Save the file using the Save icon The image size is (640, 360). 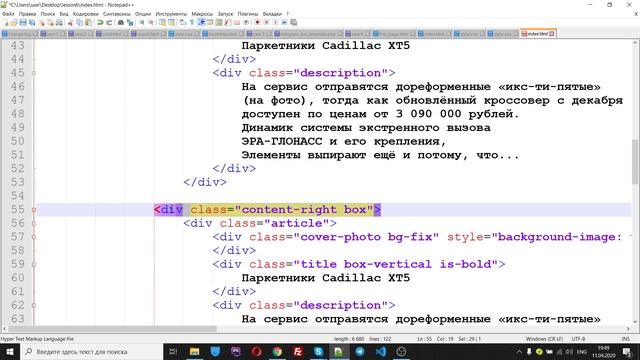pyautogui.click(x=23, y=22)
